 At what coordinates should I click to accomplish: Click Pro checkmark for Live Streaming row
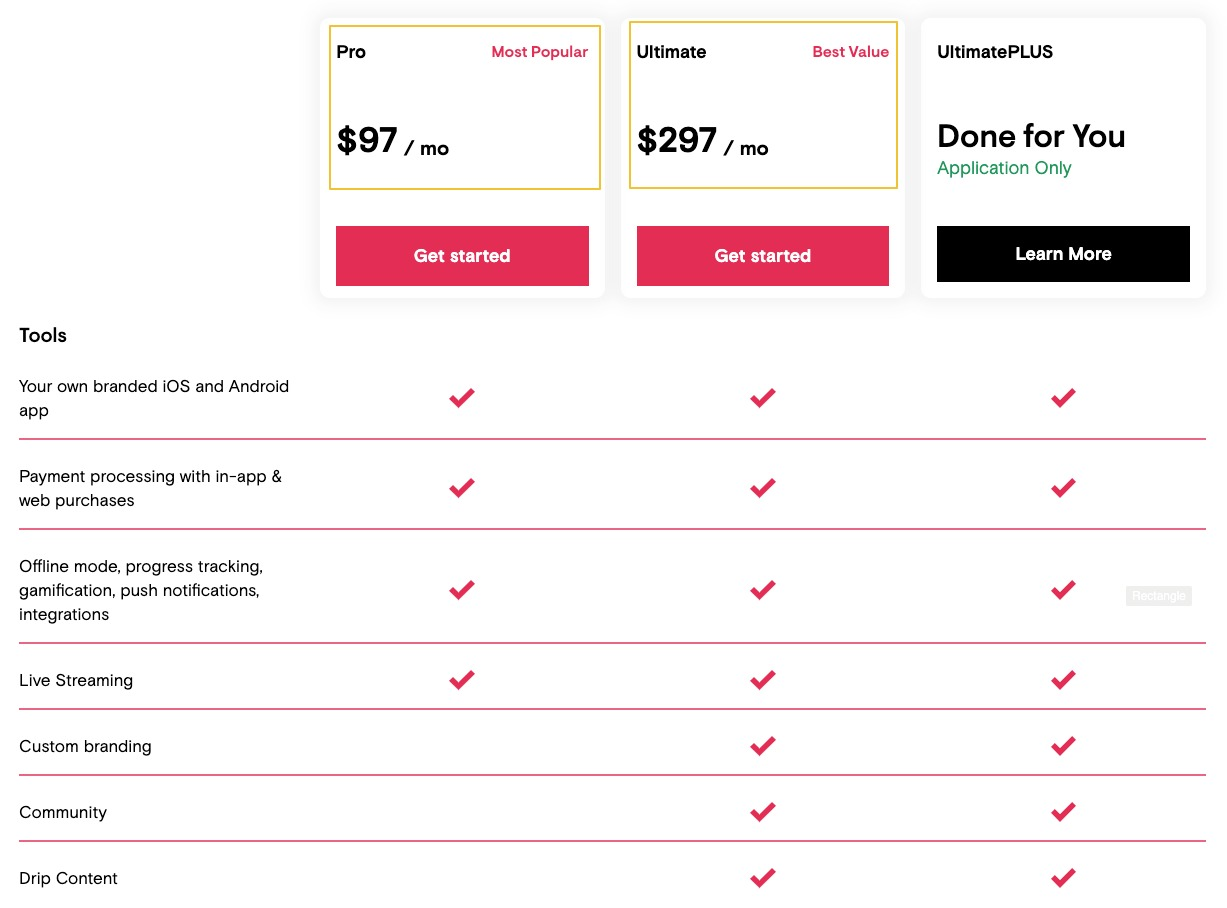point(461,680)
